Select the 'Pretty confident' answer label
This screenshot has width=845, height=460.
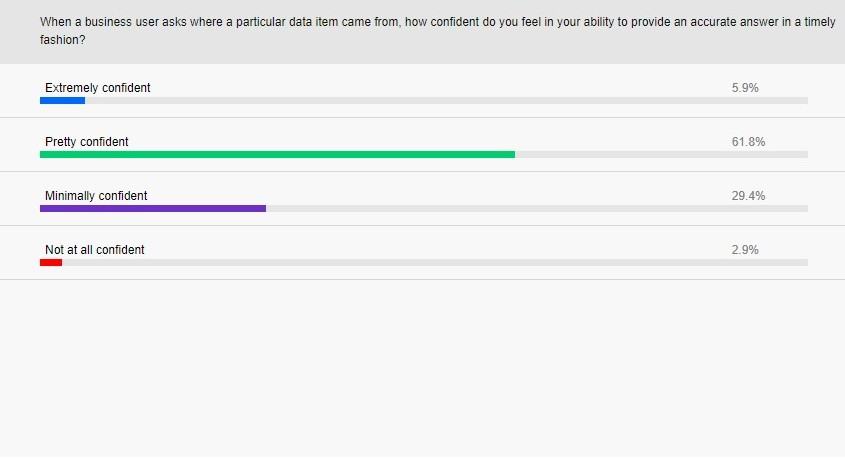[x=87, y=142]
